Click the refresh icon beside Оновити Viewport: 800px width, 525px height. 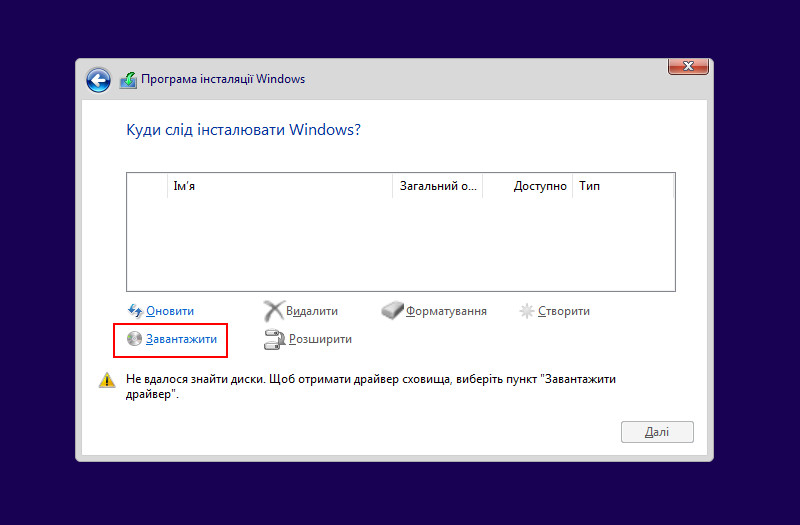click(x=135, y=311)
